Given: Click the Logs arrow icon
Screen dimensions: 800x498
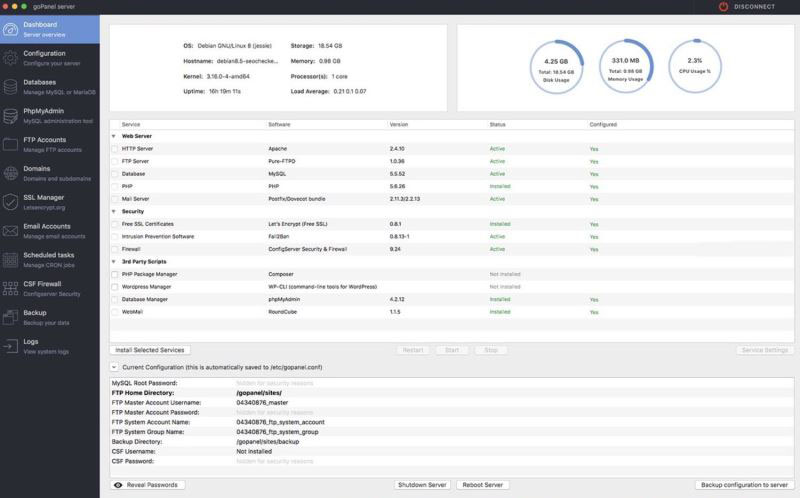Looking at the screenshot, I should tap(10, 346).
